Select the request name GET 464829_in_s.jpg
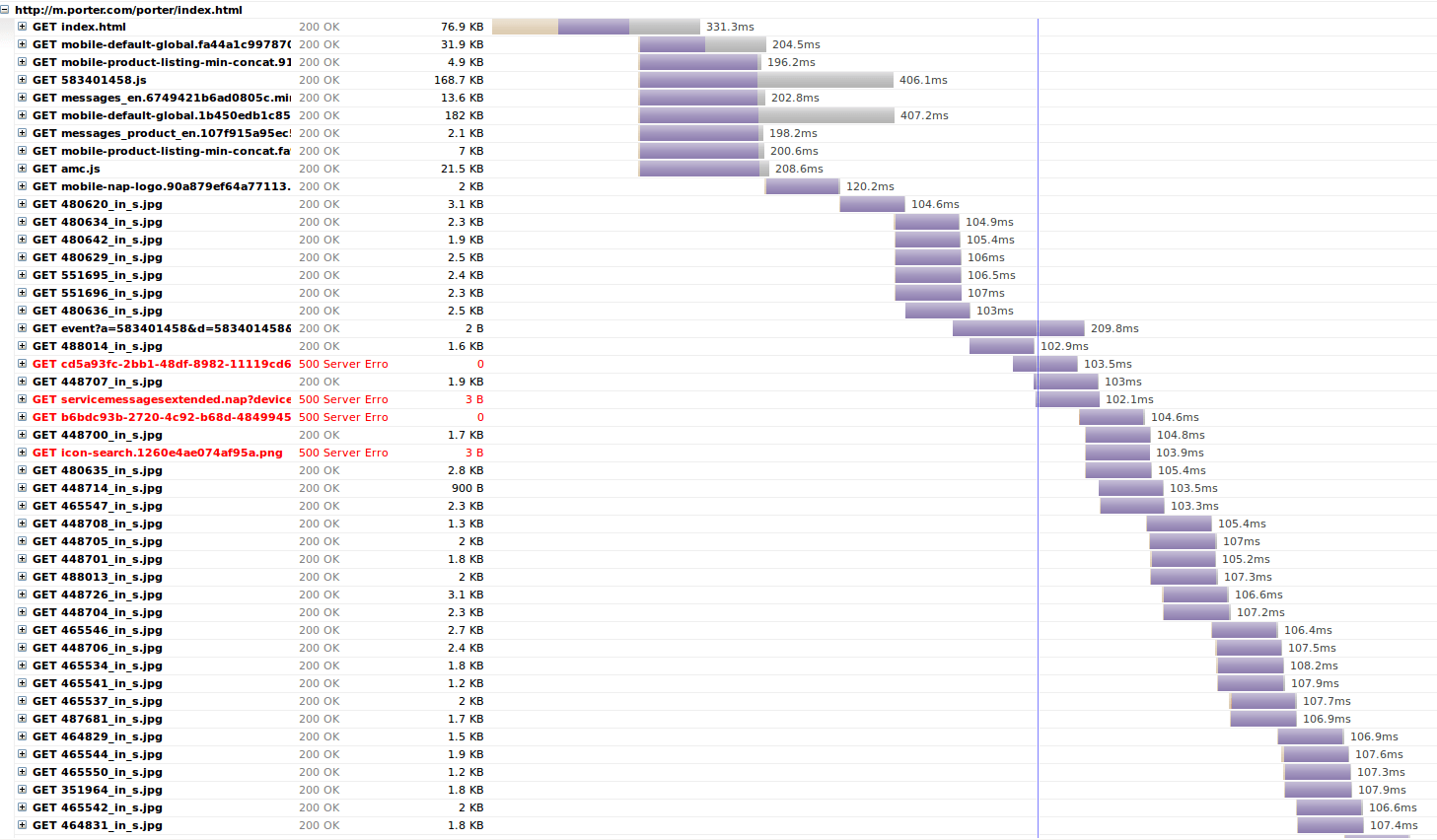 click(x=98, y=736)
